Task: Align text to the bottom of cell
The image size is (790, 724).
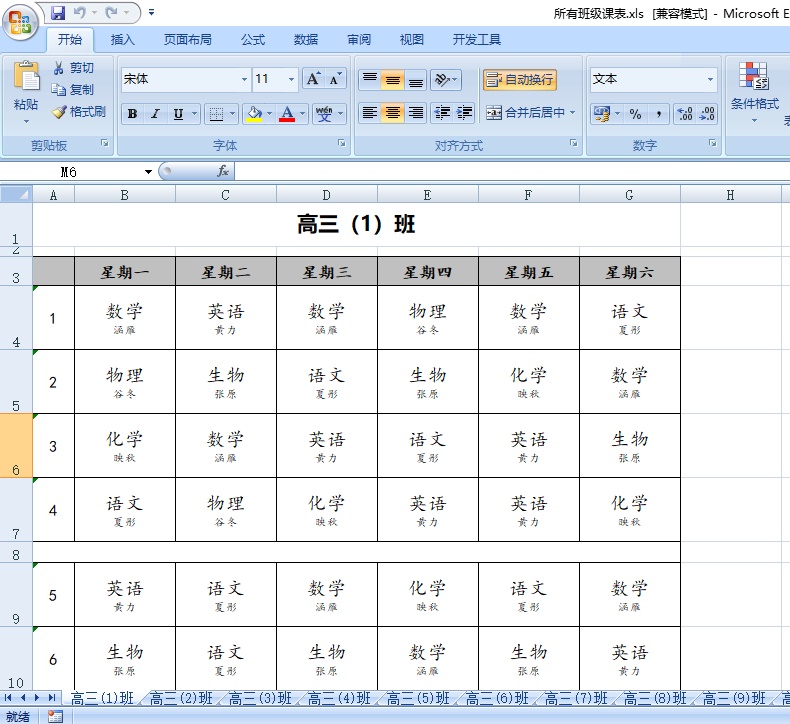Action: [x=416, y=79]
